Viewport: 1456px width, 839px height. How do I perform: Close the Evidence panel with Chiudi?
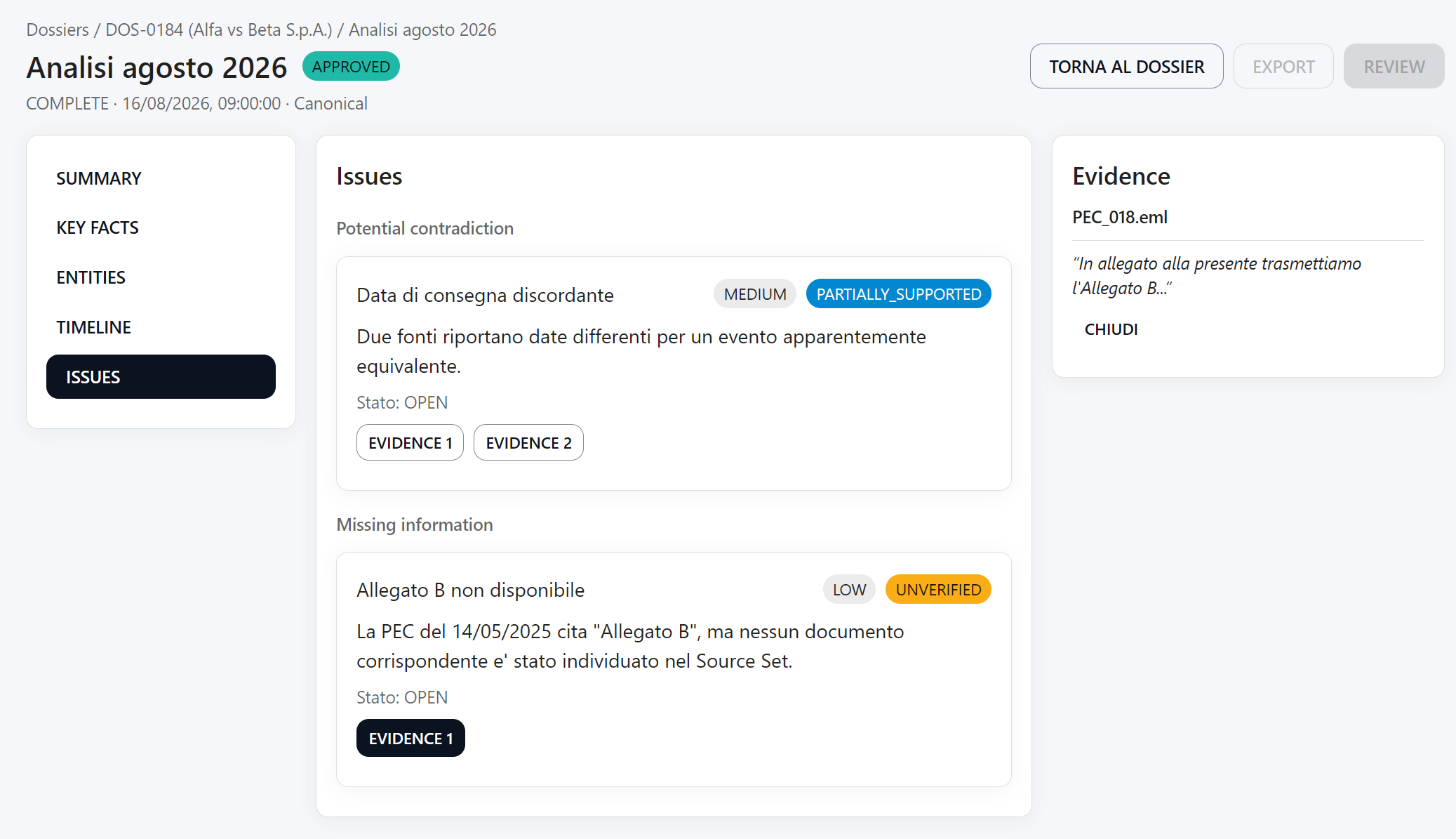click(x=1111, y=329)
